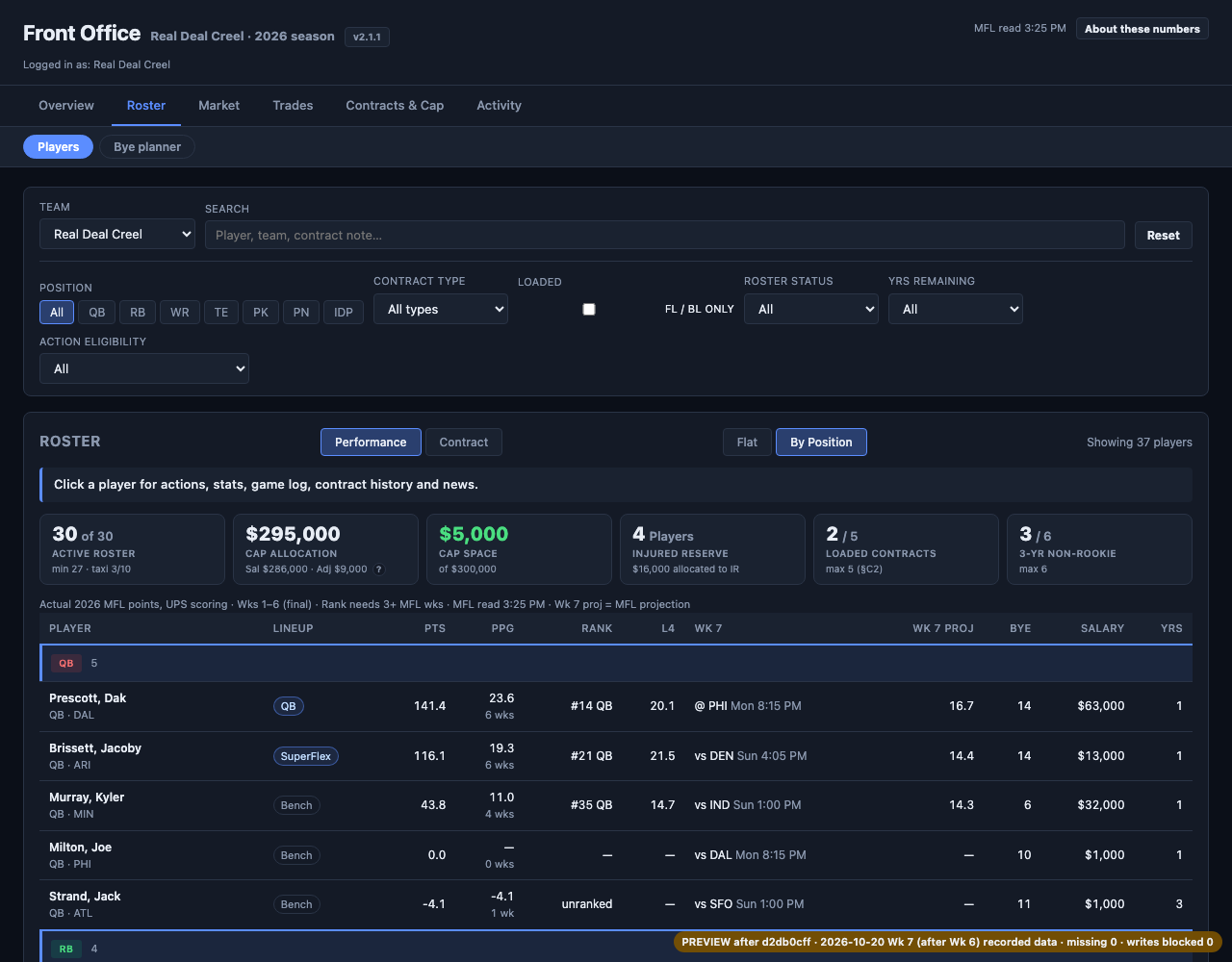
Task: Filter positions by PN
Action: tap(301, 313)
